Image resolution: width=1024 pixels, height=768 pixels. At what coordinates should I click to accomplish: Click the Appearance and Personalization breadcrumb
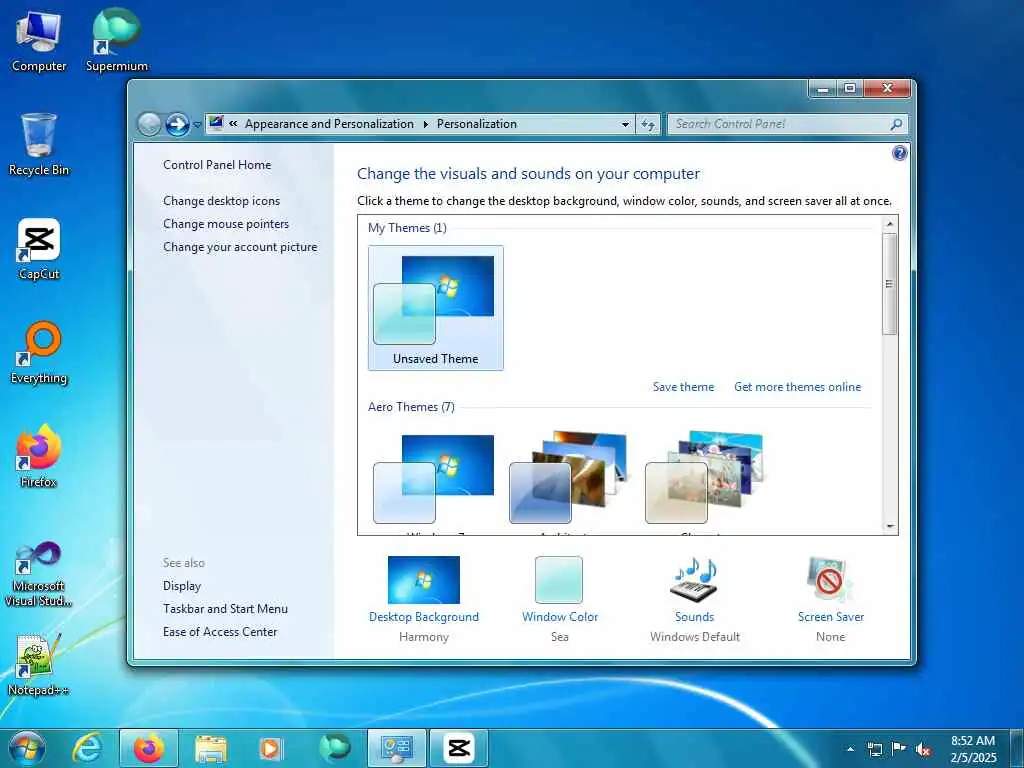[x=329, y=124]
